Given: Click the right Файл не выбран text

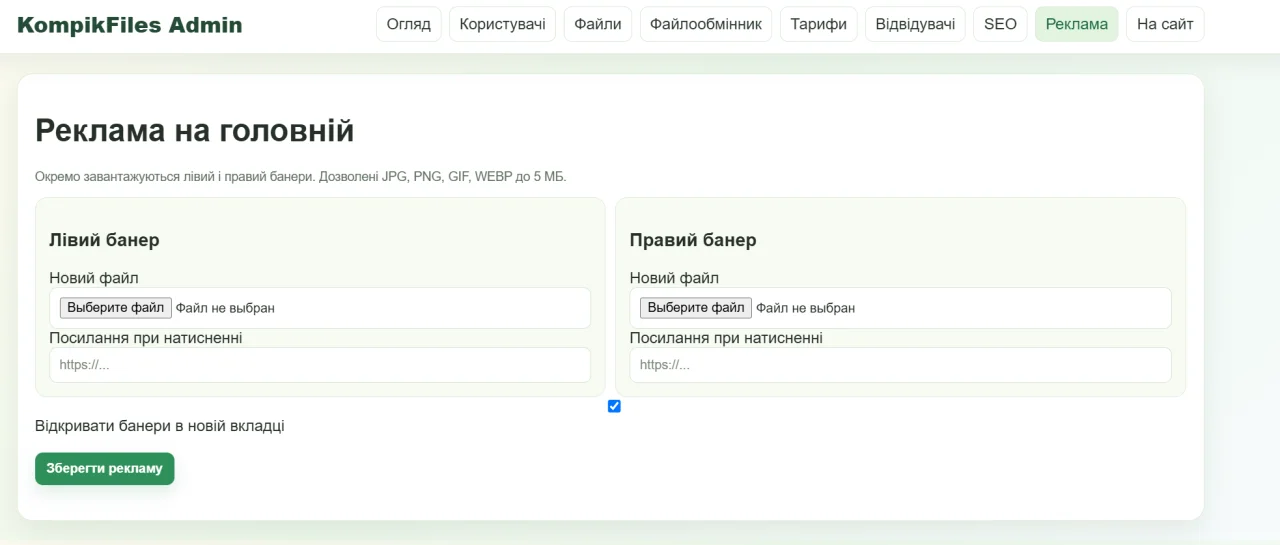Looking at the screenshot, I should pyautogui.click(x=805, y=308).
